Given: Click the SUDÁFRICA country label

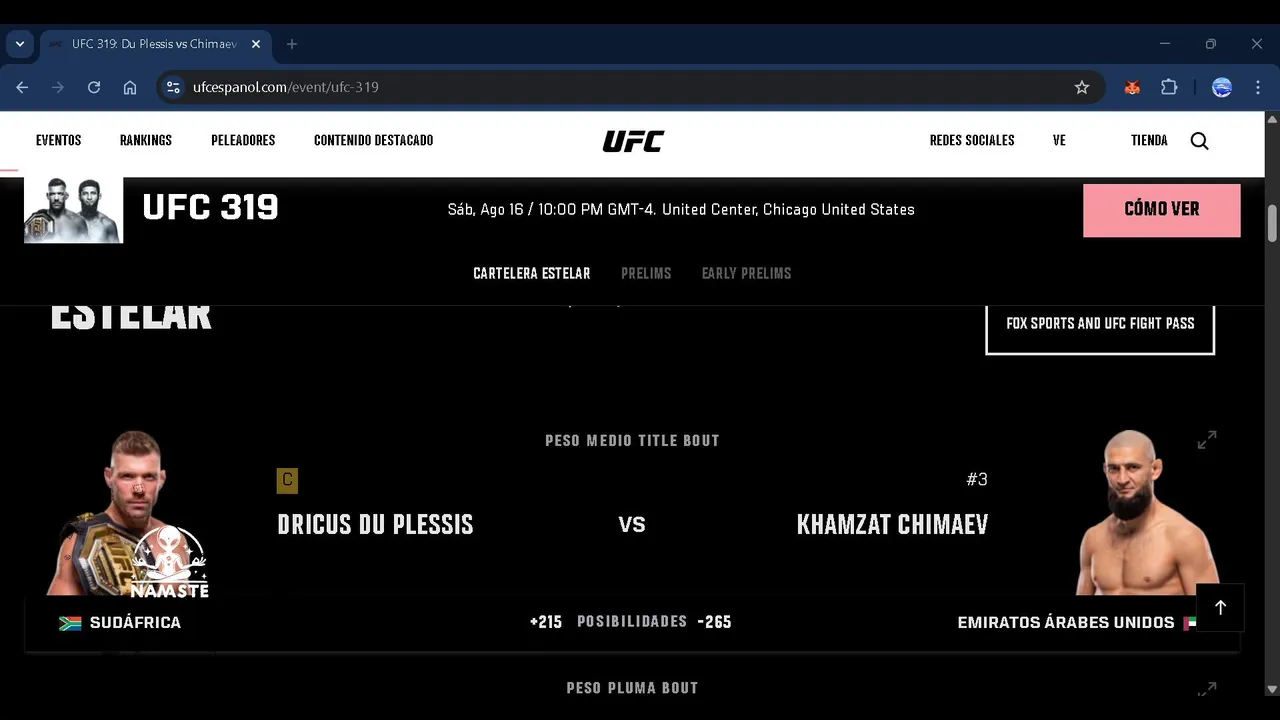Looking at the screenshot, I should (x=135, y=623).
